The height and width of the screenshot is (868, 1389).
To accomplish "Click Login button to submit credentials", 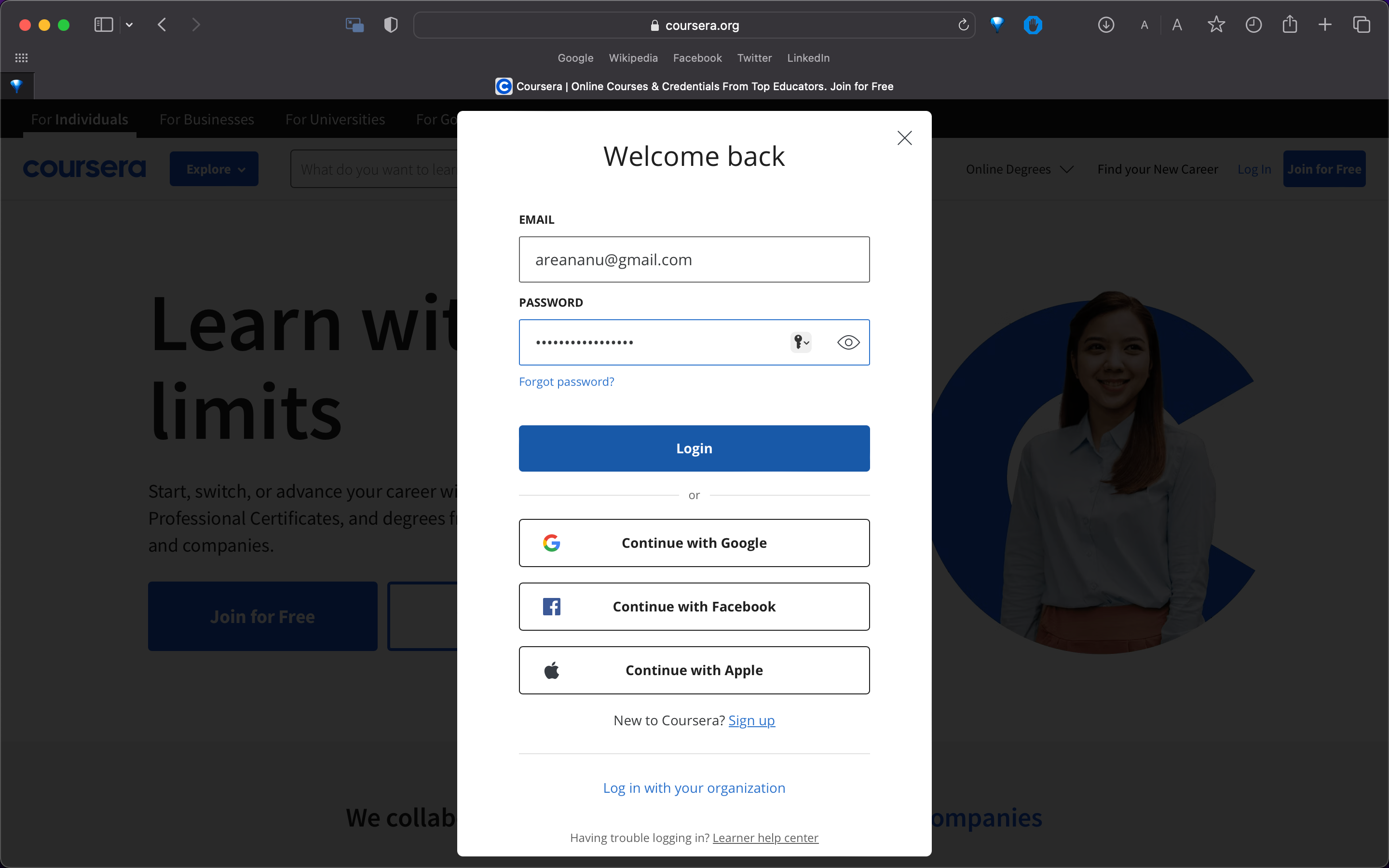I will pos(694,448).
